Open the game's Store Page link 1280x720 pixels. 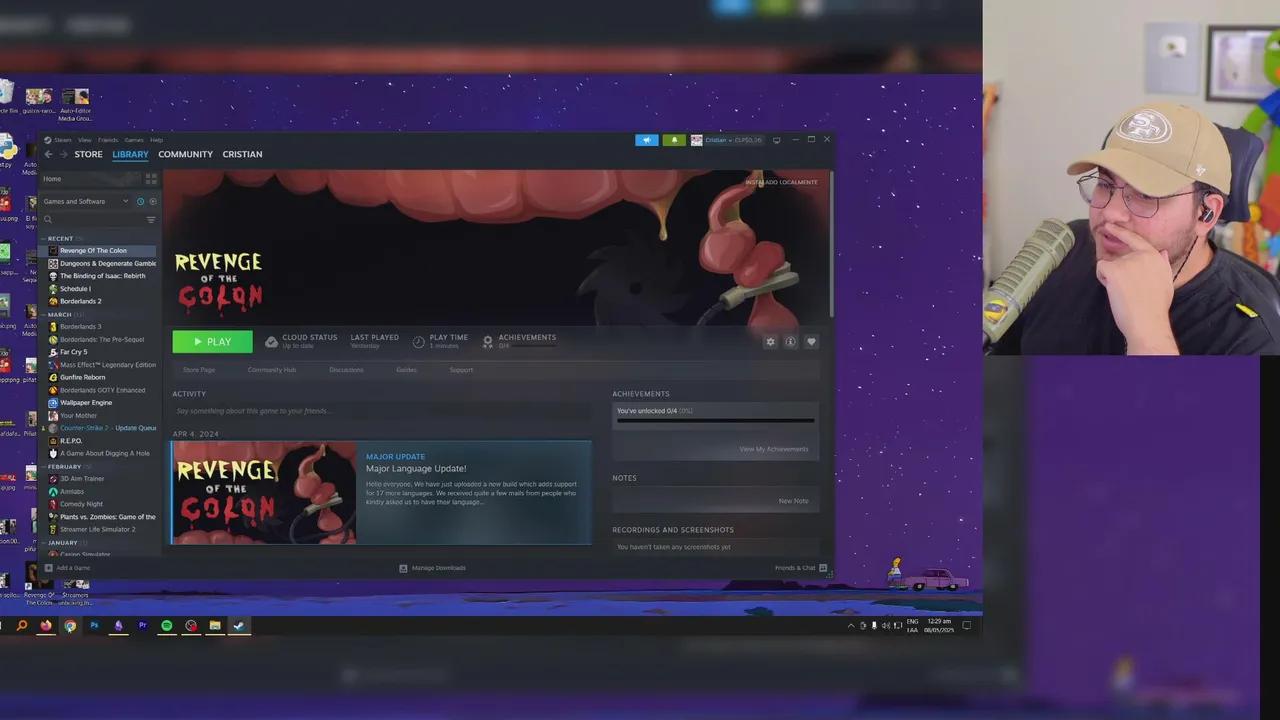[199, 370]
